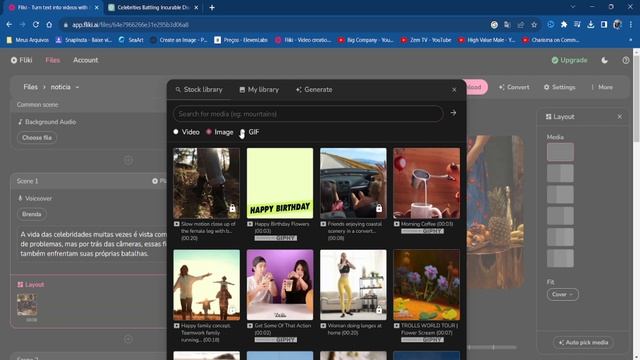Pick the Morning Coffee GIF
The height and width of the screenshot is (360, 640).
(427, 183)
